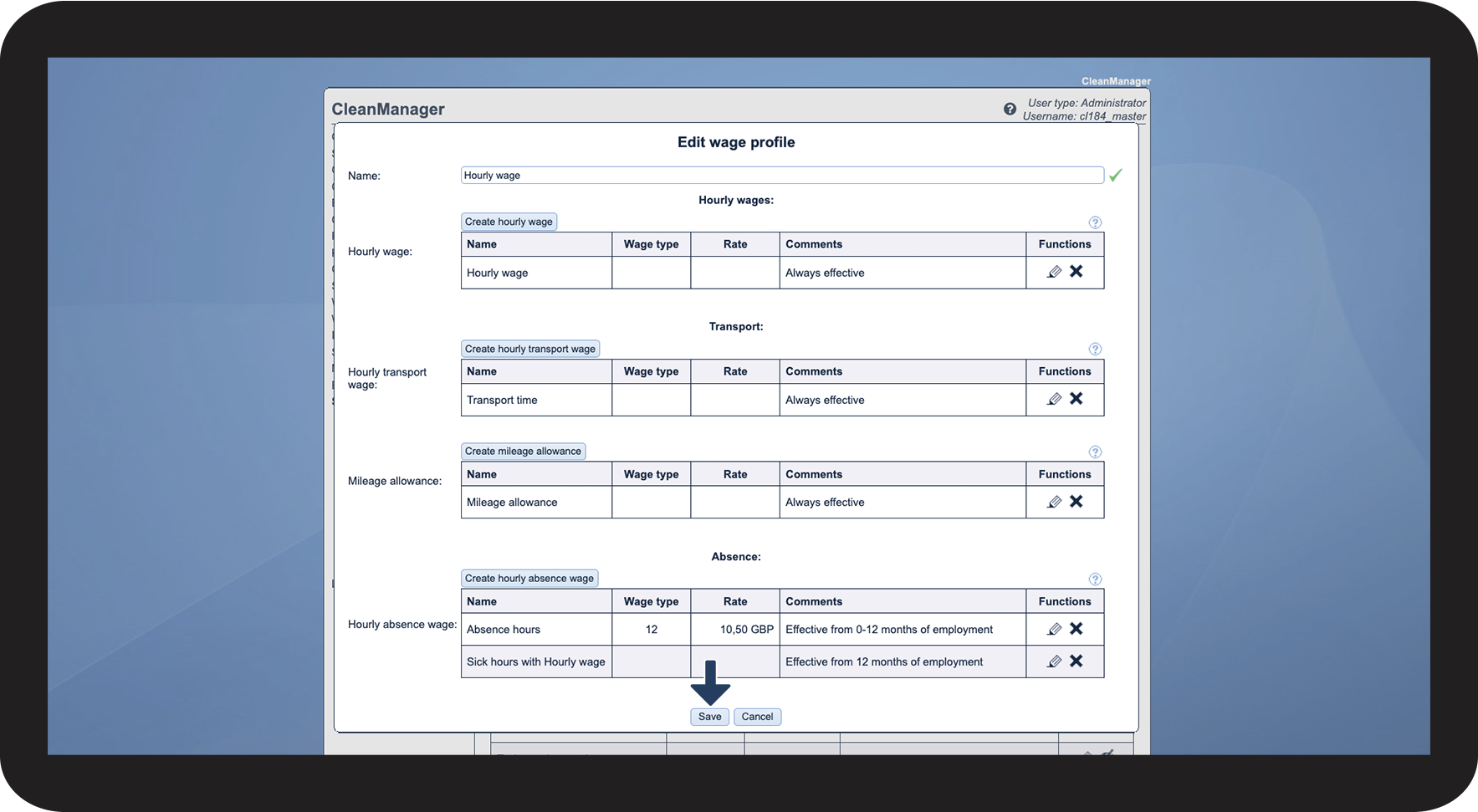Select the 'Mileage allowance' name cell in table
This screenshot has height=812, width=1478.
point(536,502)
